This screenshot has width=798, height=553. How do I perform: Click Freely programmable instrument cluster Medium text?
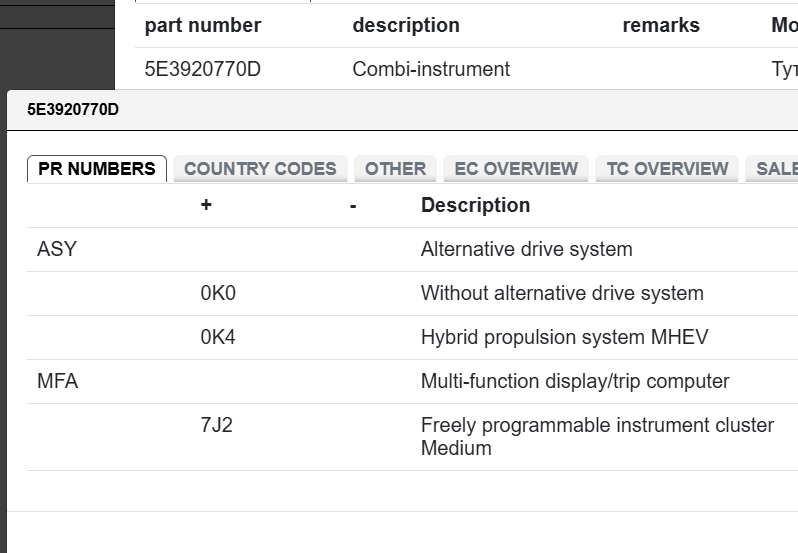(x=597, y=436)
